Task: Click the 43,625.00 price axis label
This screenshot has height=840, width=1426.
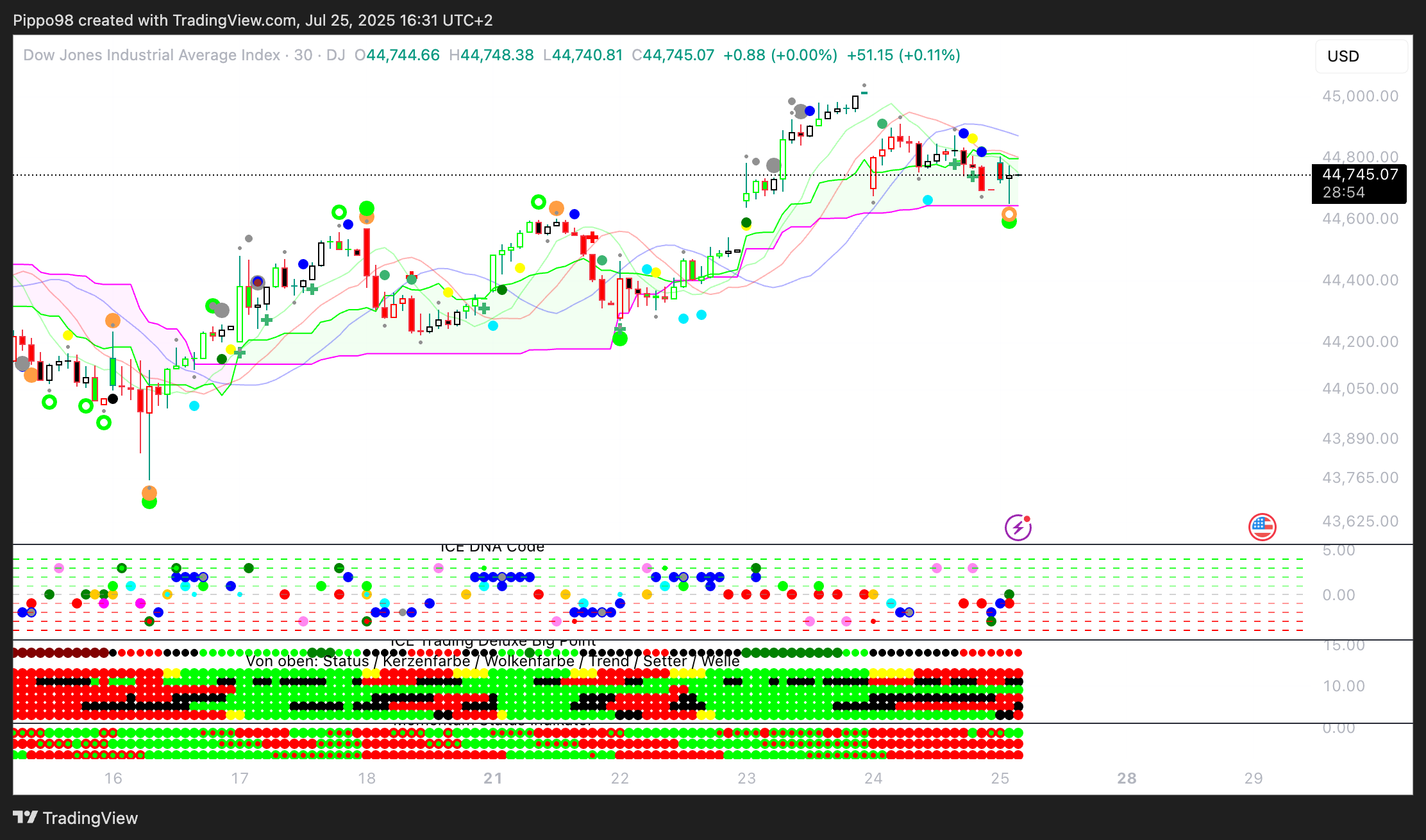Action: pyautogui.click(x=1359, y=521)
